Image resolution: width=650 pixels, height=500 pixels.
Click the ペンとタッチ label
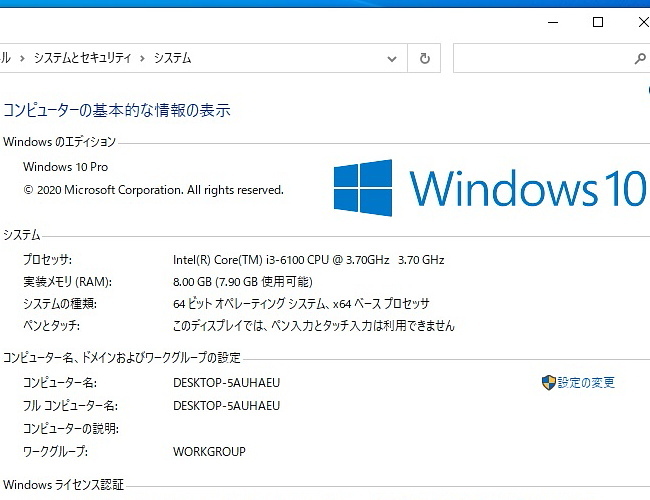point(51,326)
